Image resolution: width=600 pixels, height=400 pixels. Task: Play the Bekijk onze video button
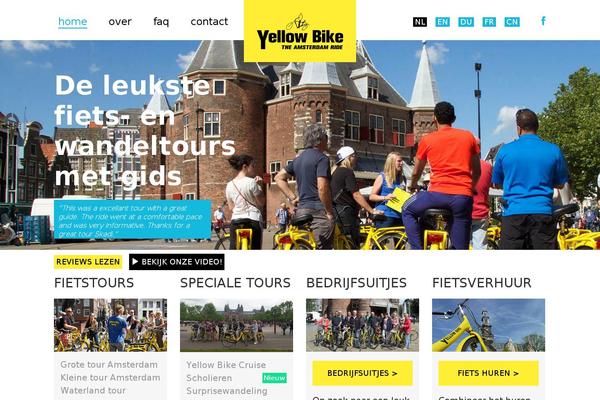click(x=176, y=262)
